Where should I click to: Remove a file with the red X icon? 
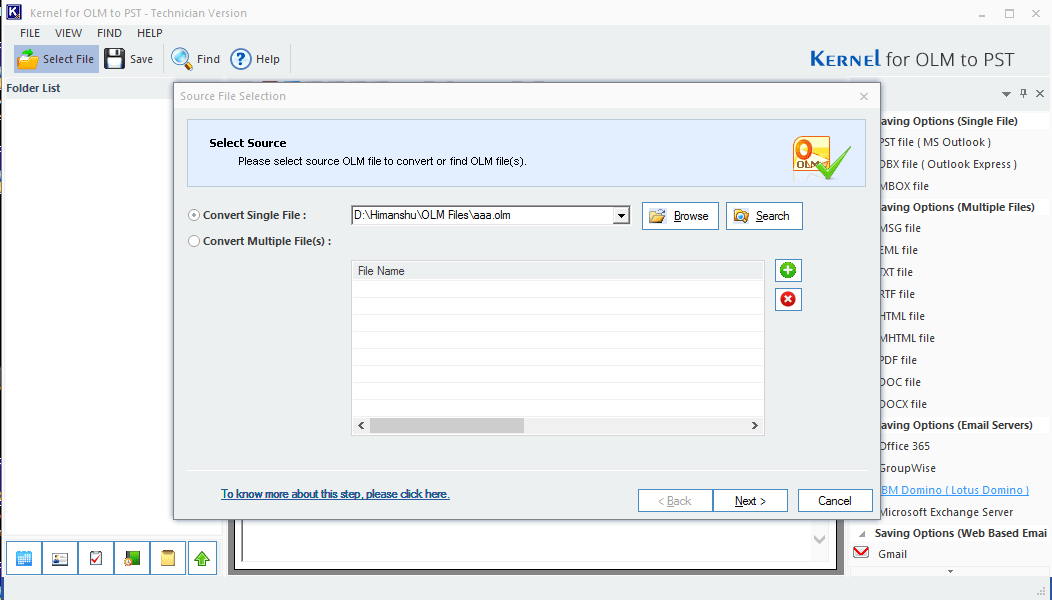[788, 299]
